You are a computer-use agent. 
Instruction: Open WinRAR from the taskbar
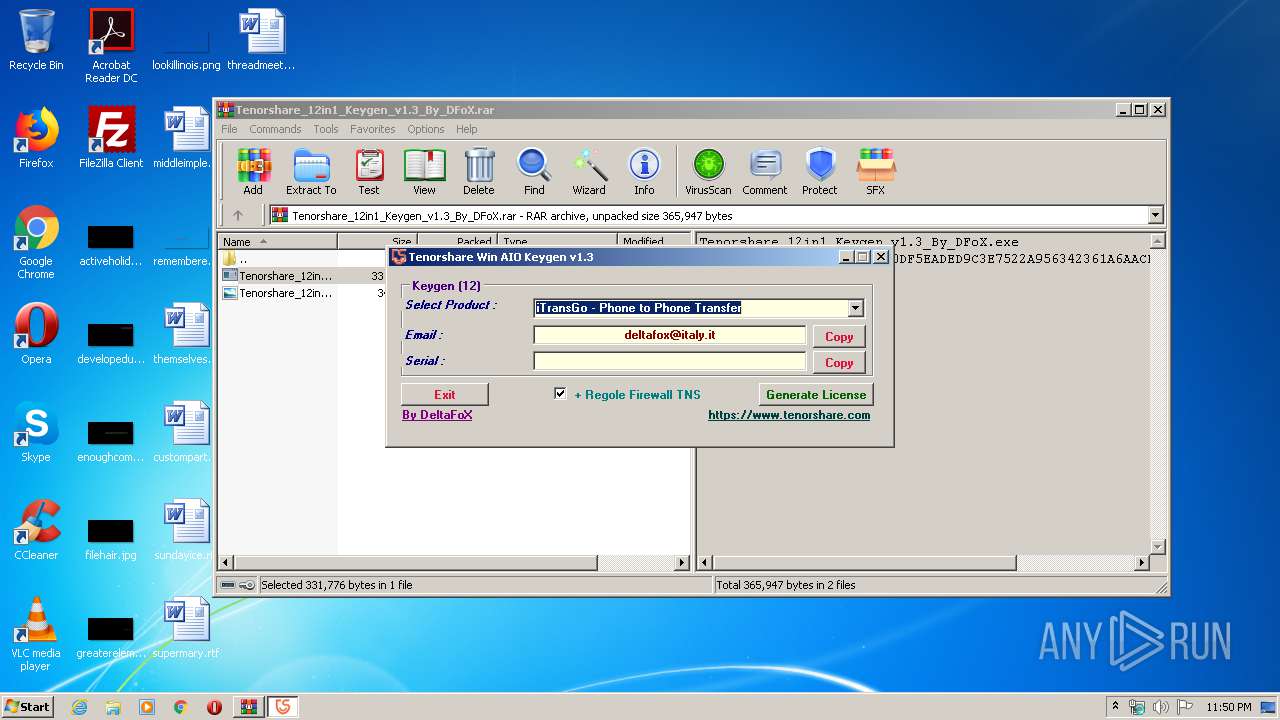tap(248, 707)
